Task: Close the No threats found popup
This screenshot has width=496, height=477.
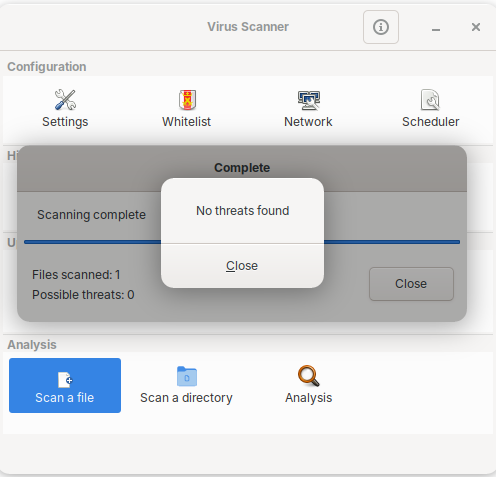Action: coord(242,266)
